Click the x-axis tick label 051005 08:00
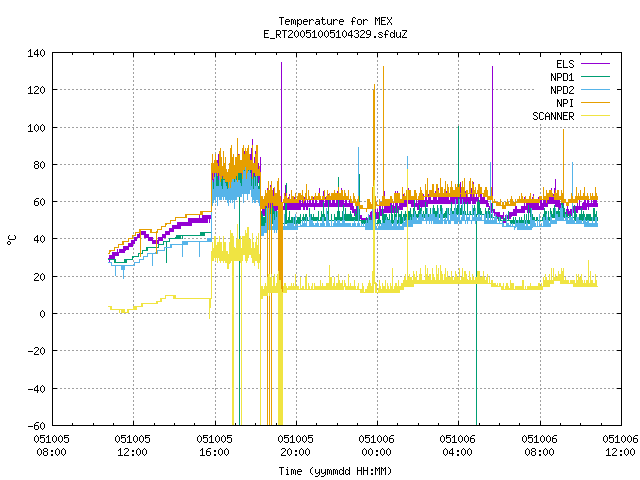640x480 pixels. coord(51,445)
